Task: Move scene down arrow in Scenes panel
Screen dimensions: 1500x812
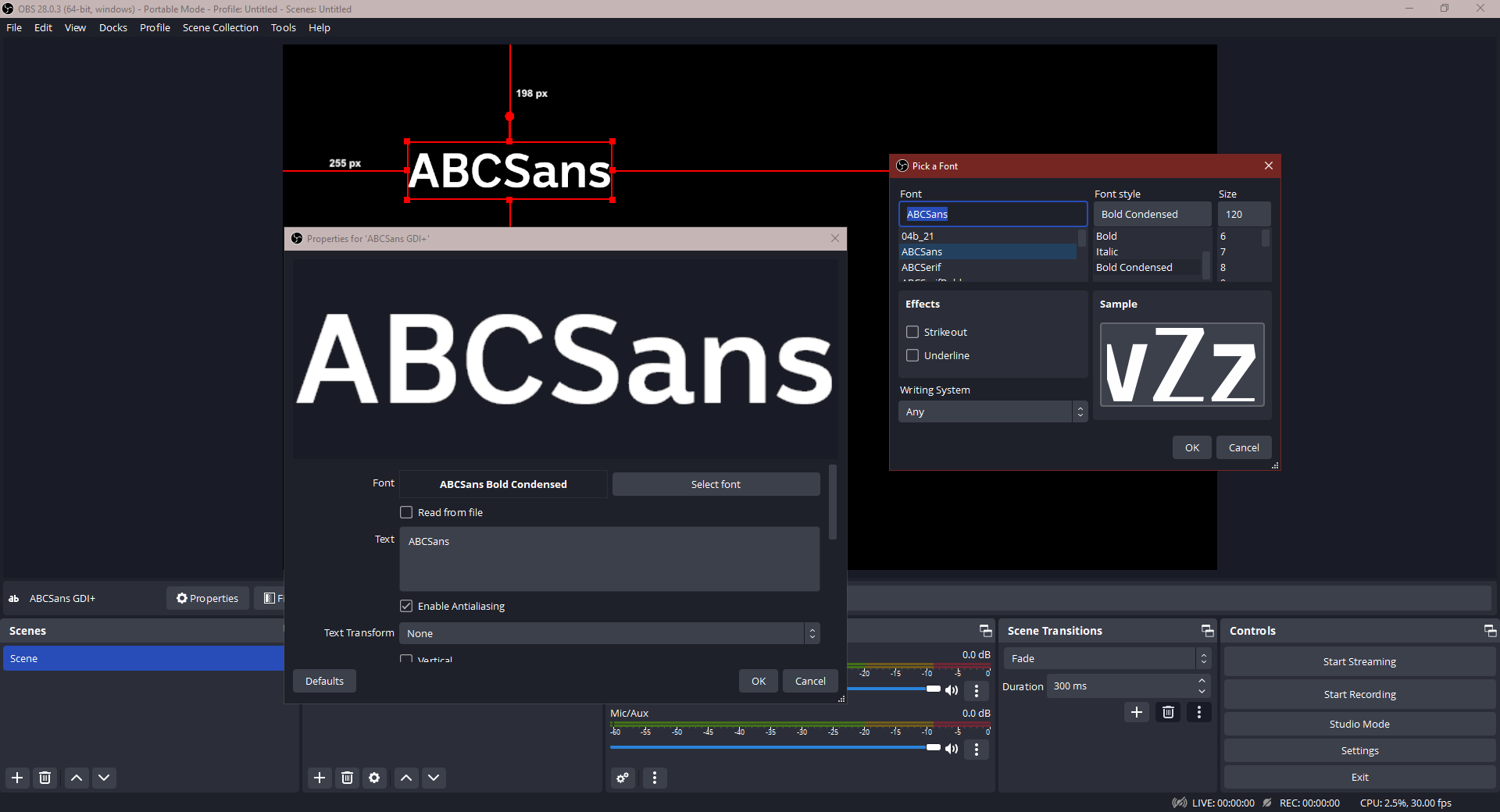Action: 104,778
